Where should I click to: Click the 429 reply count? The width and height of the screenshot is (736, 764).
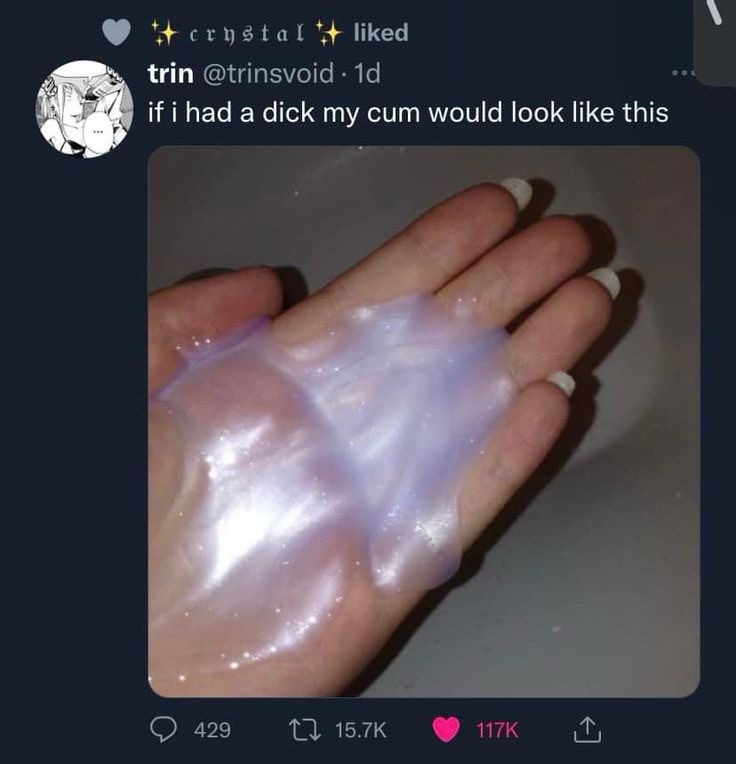[212, 730]
